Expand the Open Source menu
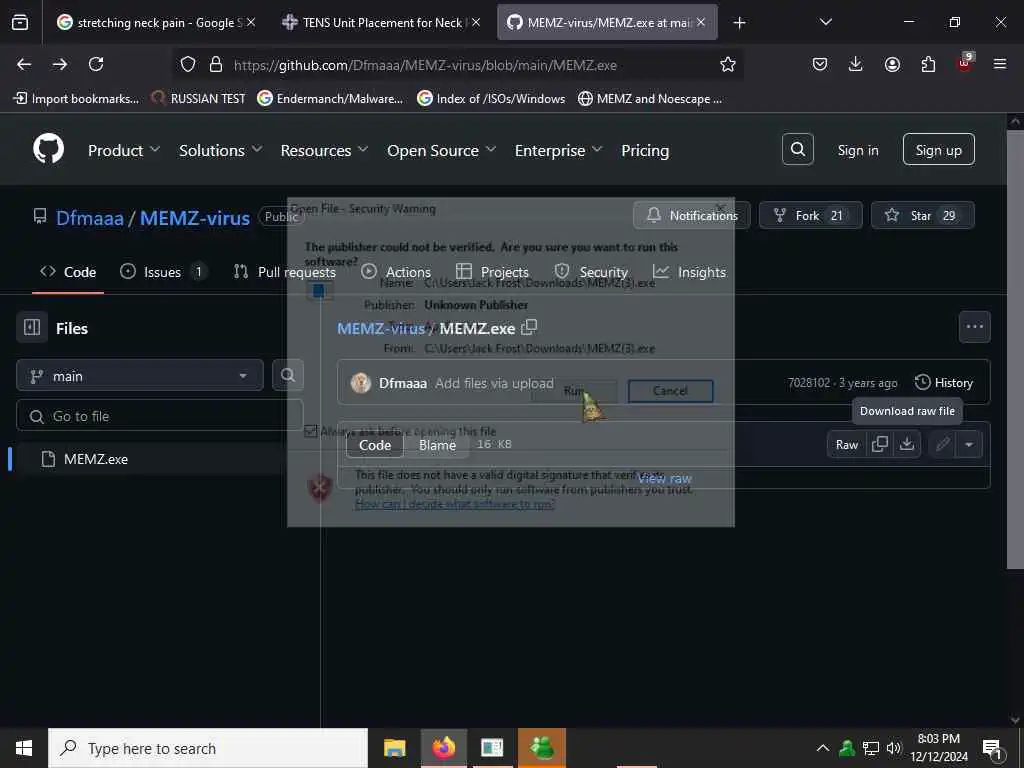 click(441, 150)
